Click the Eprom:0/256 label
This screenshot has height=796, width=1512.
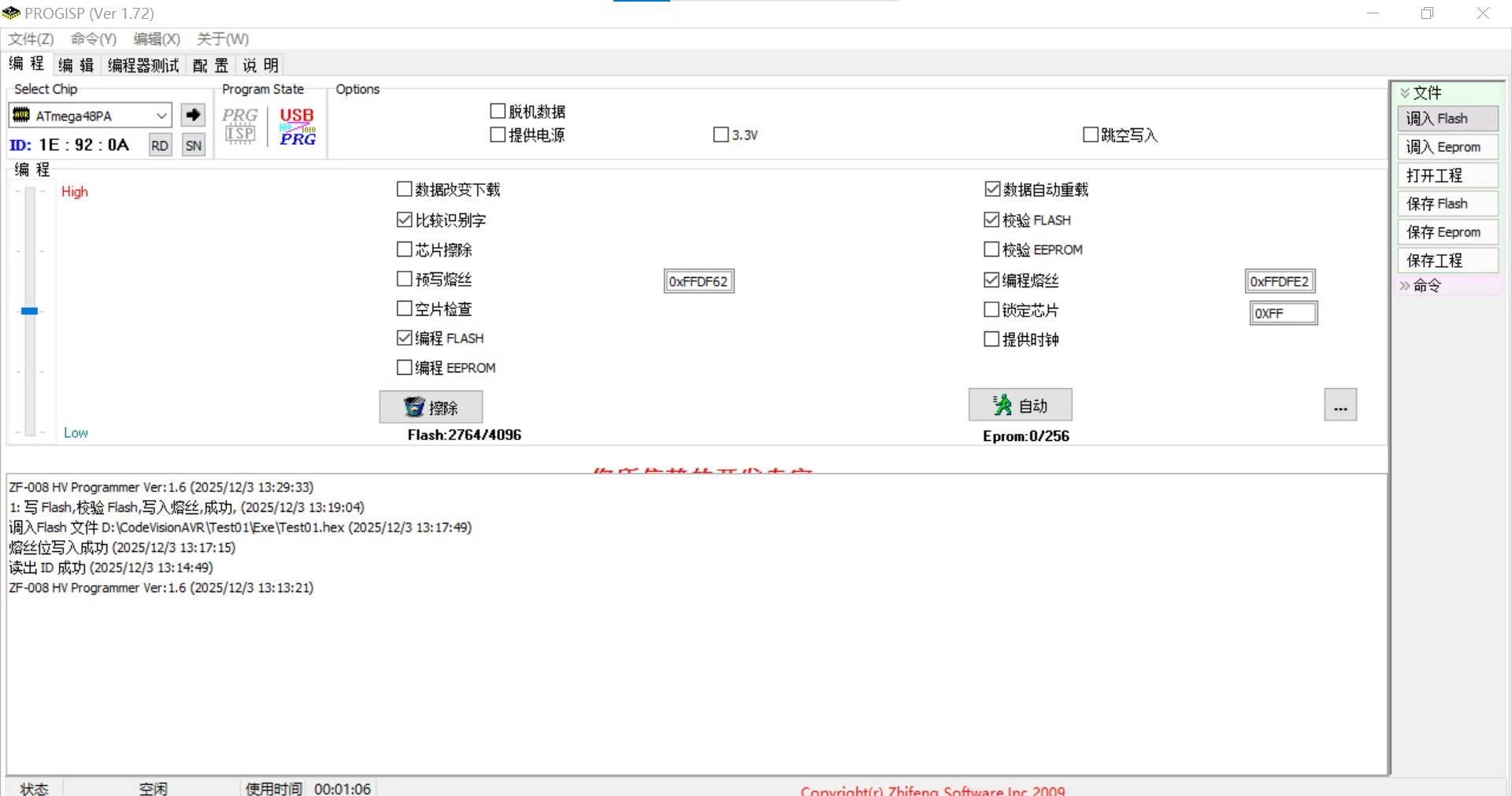point(1026,436)
